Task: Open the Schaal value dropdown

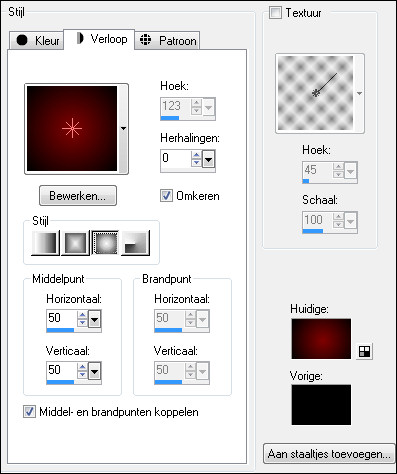Action: (x=350, y=221)
